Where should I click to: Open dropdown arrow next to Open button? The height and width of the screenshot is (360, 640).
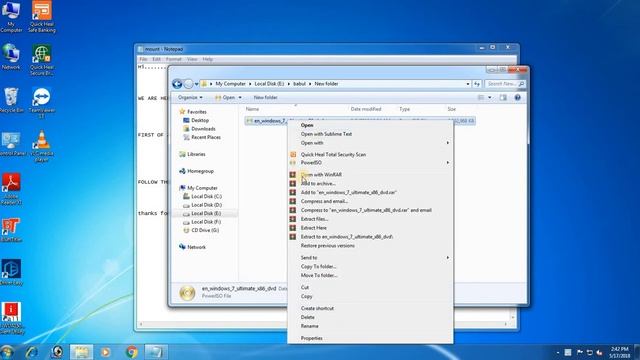point(240,98)
